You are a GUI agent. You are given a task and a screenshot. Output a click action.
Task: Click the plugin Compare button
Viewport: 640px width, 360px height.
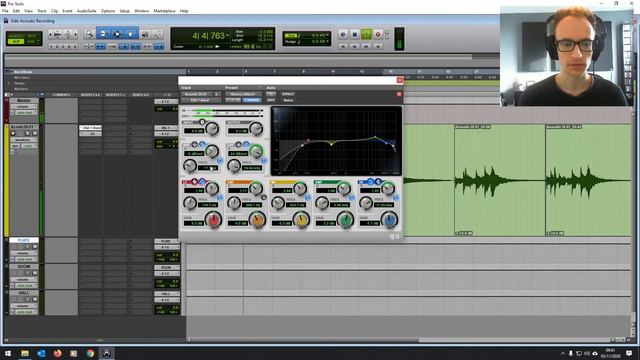(x=251, y=100)
